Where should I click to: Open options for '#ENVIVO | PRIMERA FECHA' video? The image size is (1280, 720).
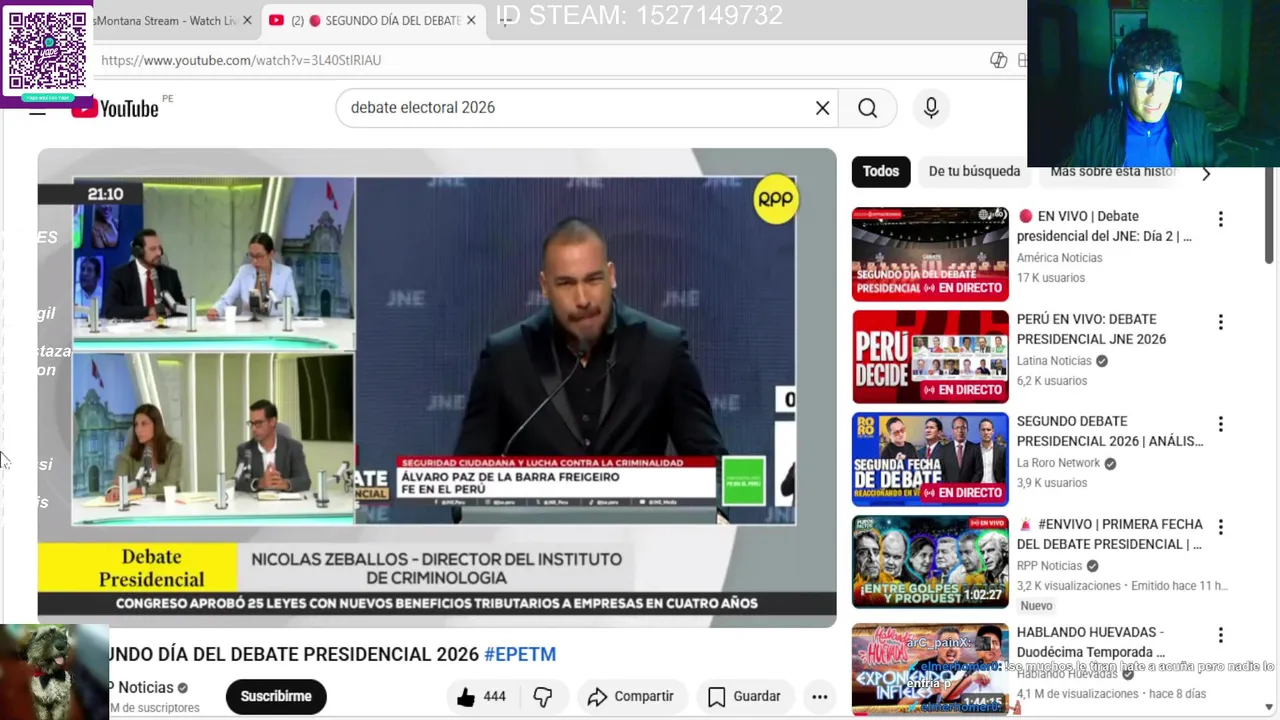point(1220,527)
